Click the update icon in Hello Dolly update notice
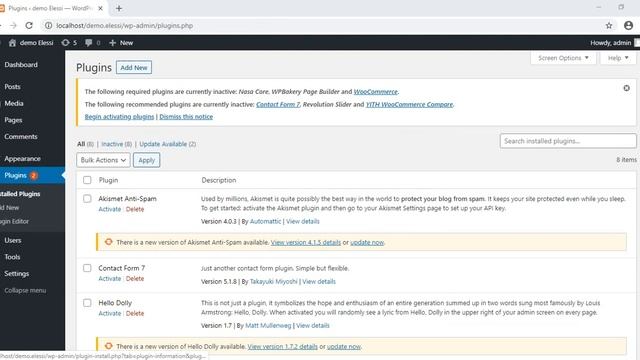640x360 pixels. click(109, 346)
